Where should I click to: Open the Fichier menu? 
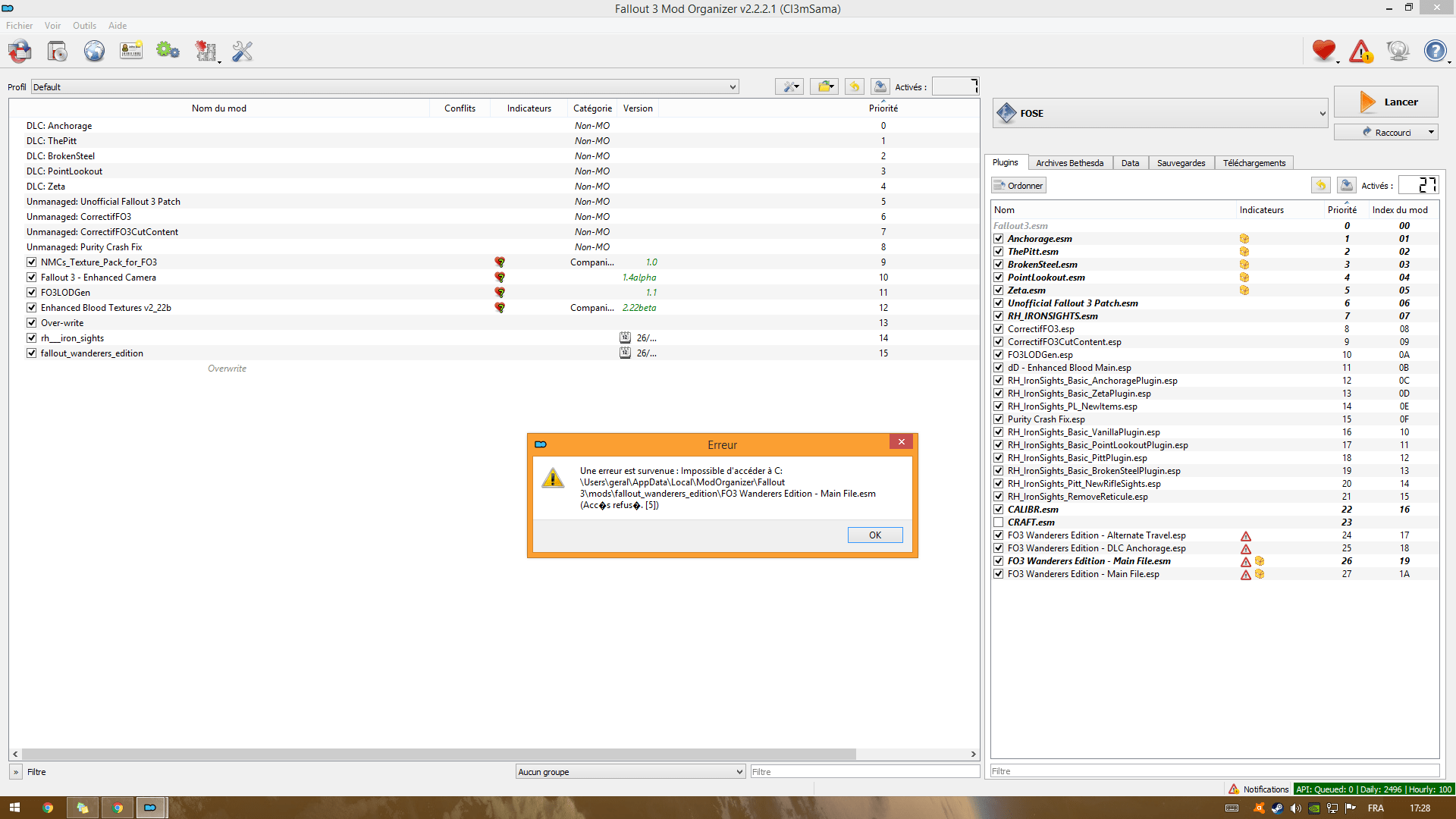[x=19, y=26]
